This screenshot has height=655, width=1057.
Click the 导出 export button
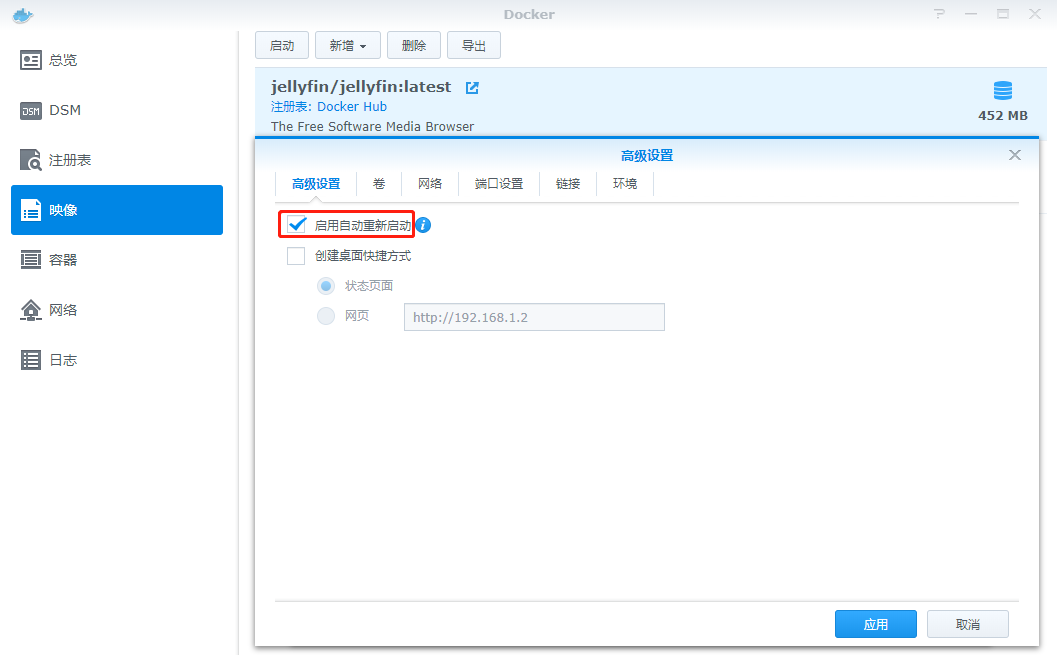pos(474,45)
